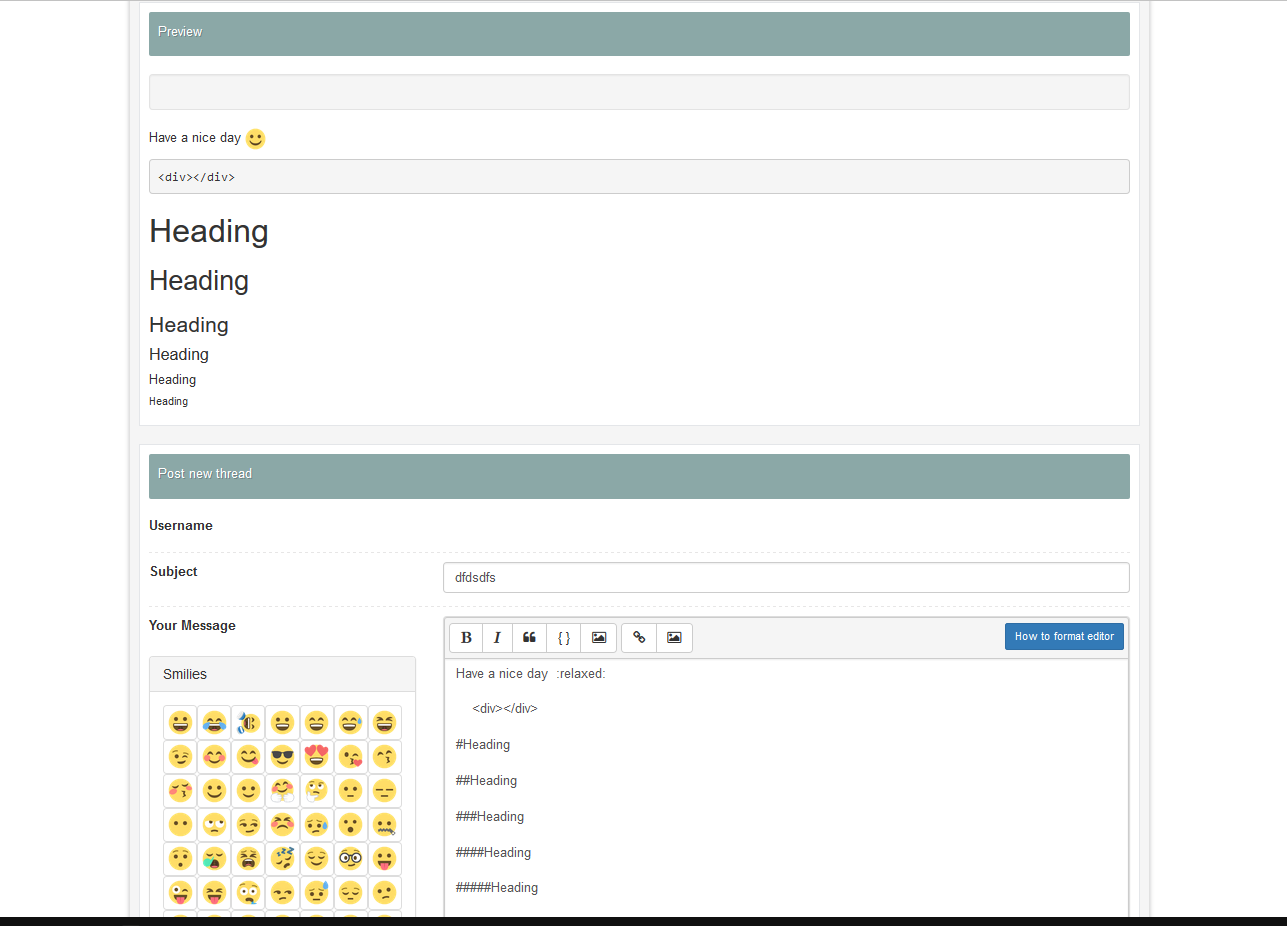Pick the tears-of-joy laughing smiley
The image size is (1287, 926).
[x=214, y=723]
